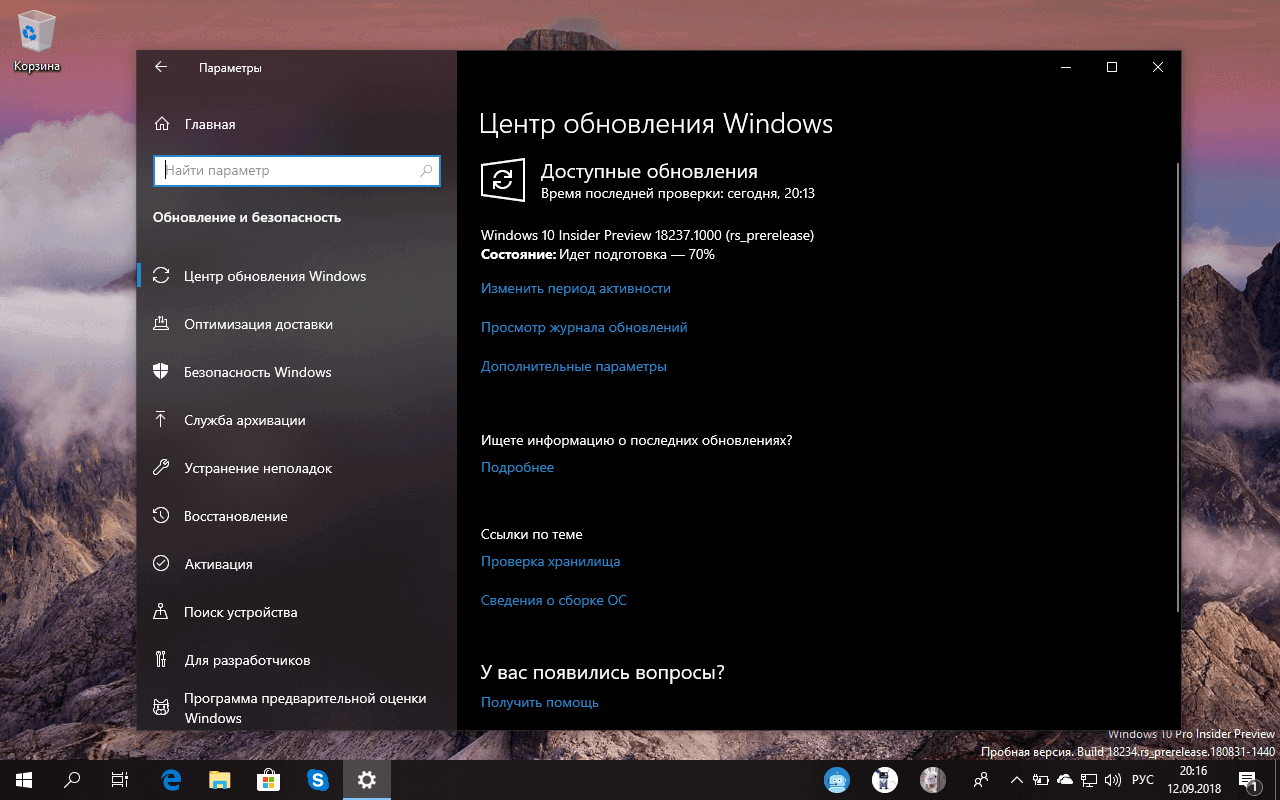Expand hidden icons in the system tray
Viewport: 1280px width, 800px height.
tap(1016, 779)
